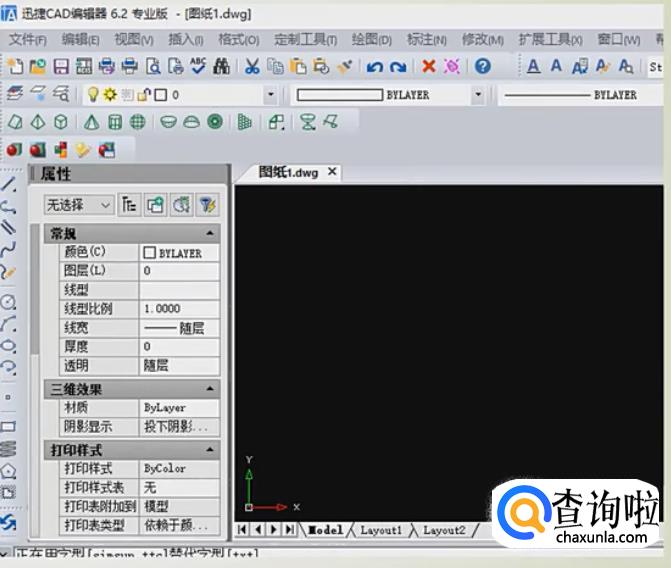Click the Redo arrow icon
This screenshot has height=568, width=671.
[398, 67]
